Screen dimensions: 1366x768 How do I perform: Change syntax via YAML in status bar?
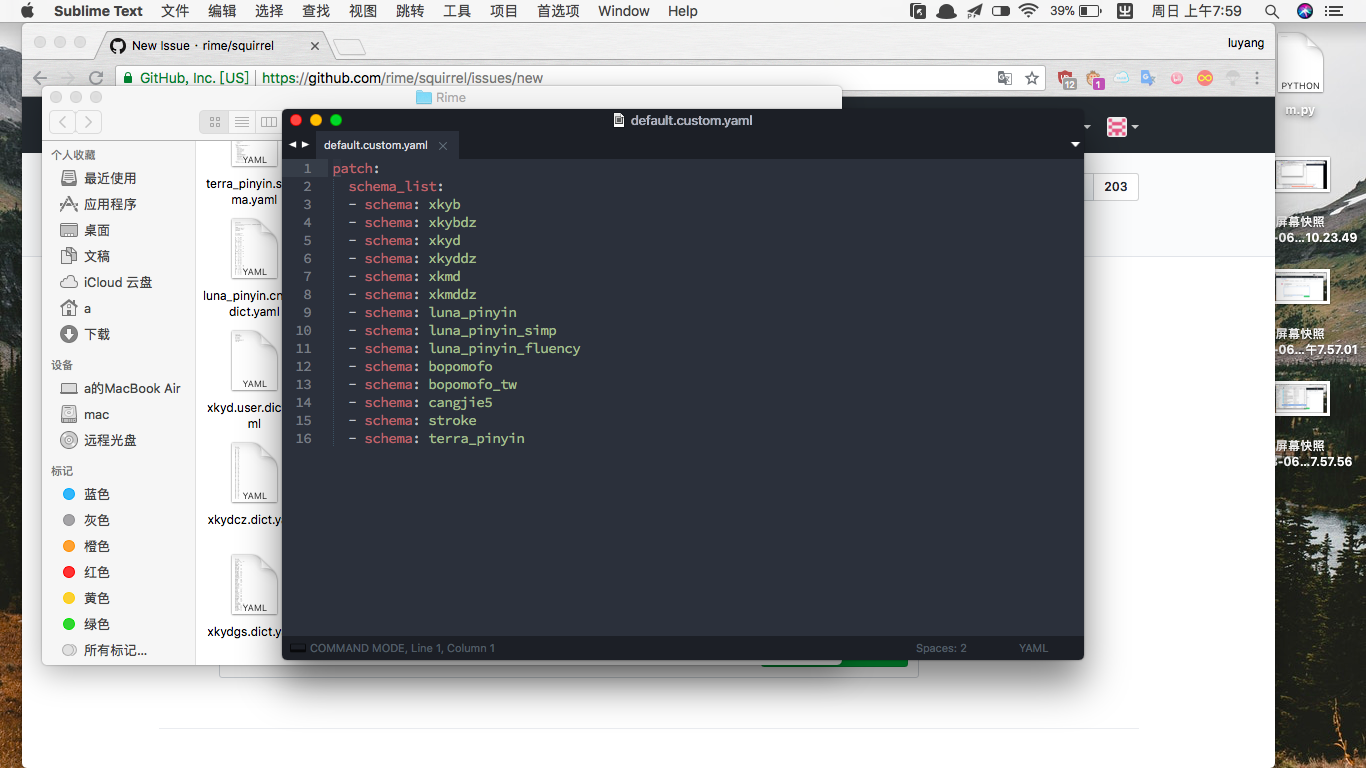(x=1033, y=648)
